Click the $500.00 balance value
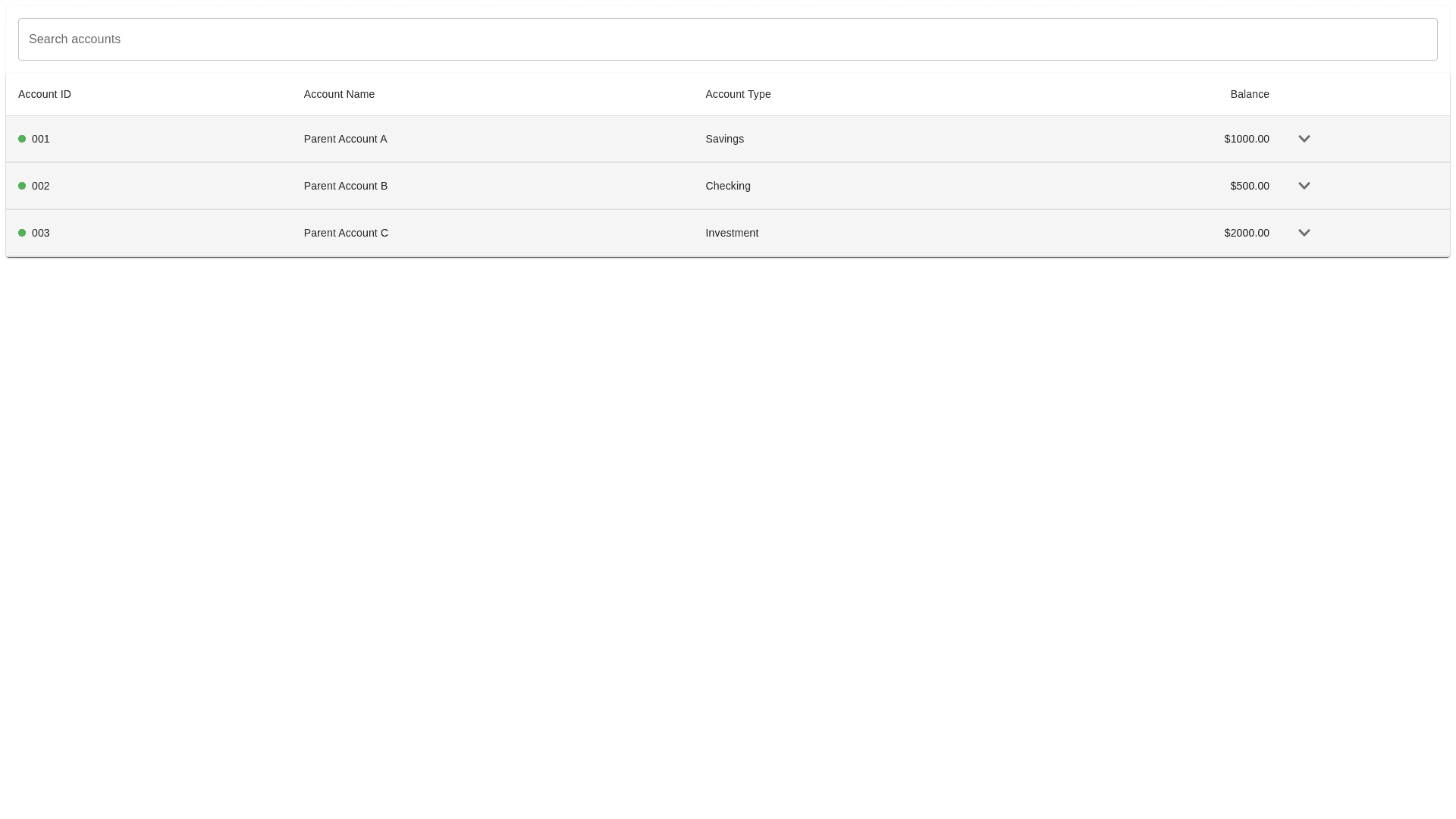The height and width of the screenshot is (819, 1456). coord(1249,186)
